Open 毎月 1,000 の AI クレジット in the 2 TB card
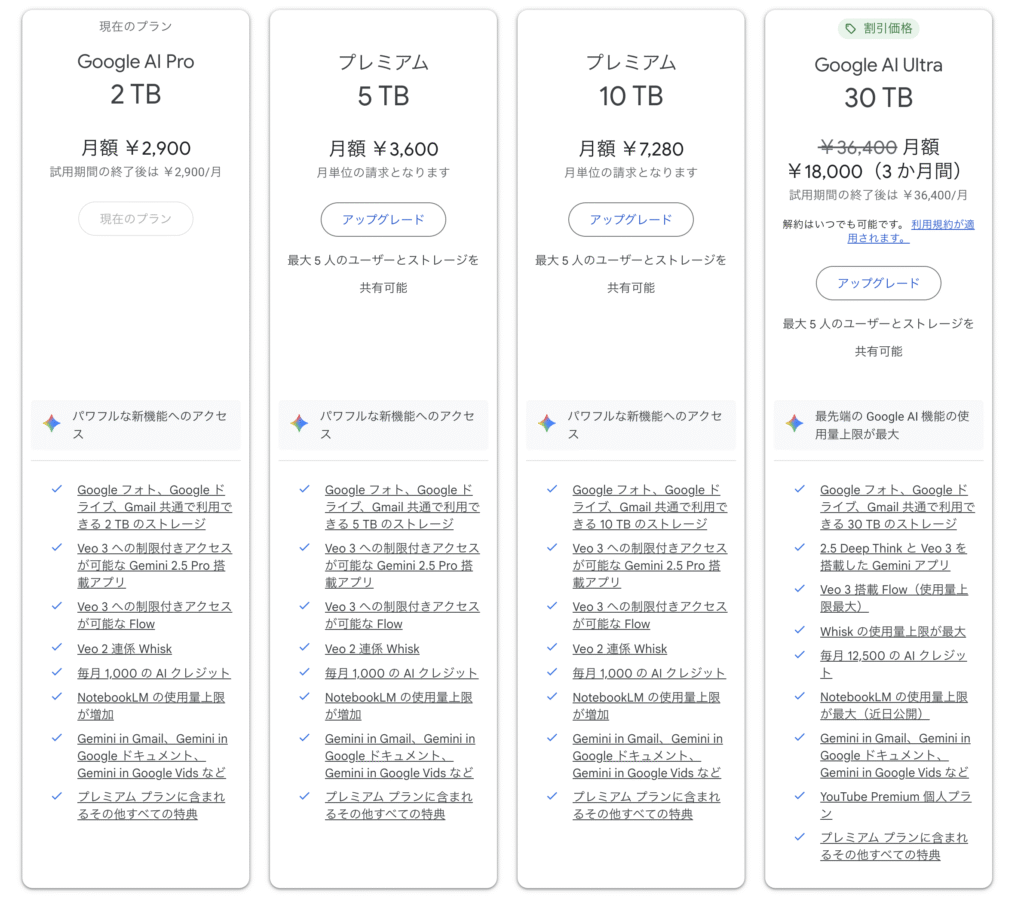This screenshot has width=1024, height=904. (153, 673)
